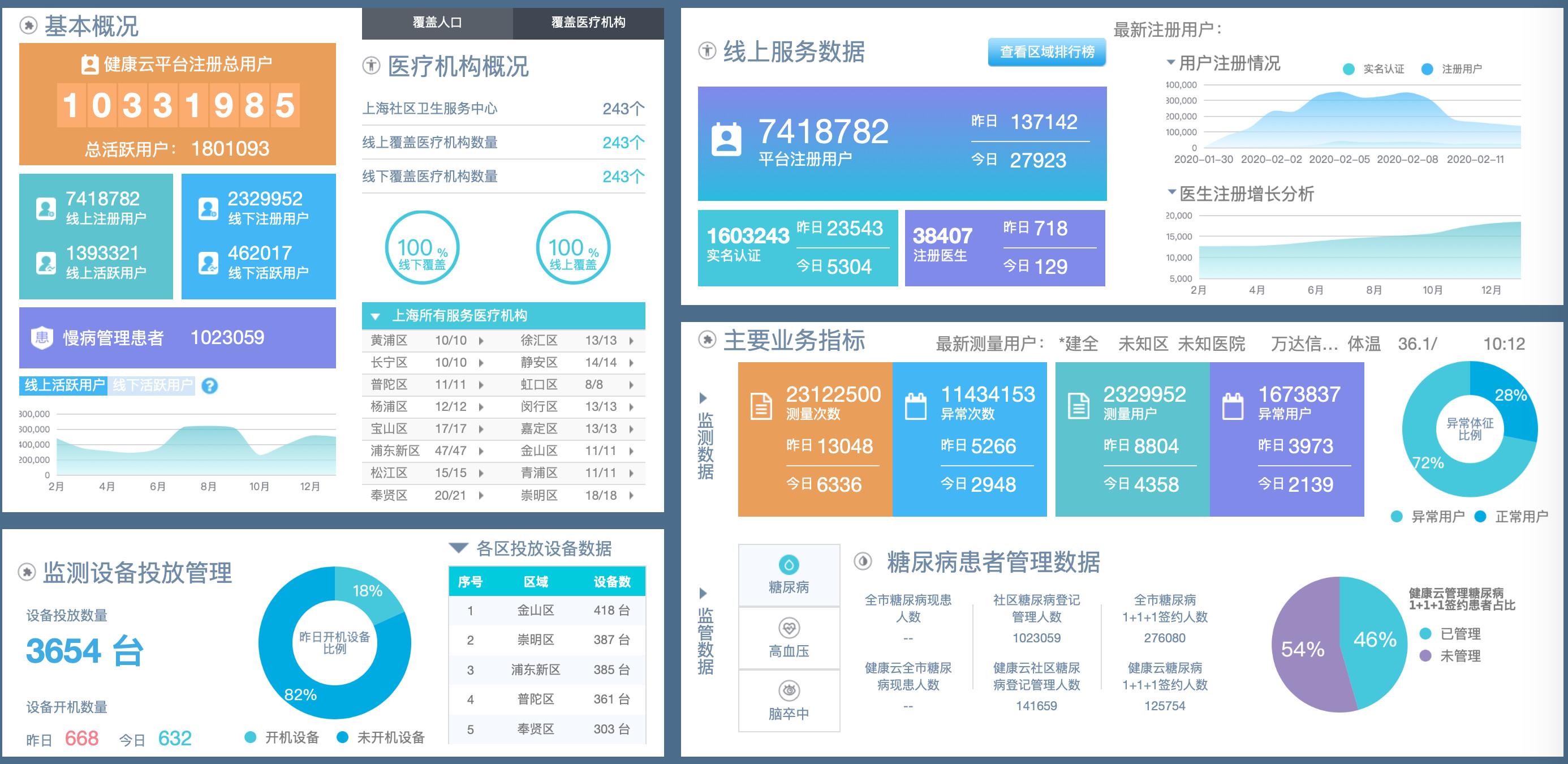The image size is (1568, 764).
Task: Click the 线下覆盖 100% circle gauge
Action: coord(422,248)
